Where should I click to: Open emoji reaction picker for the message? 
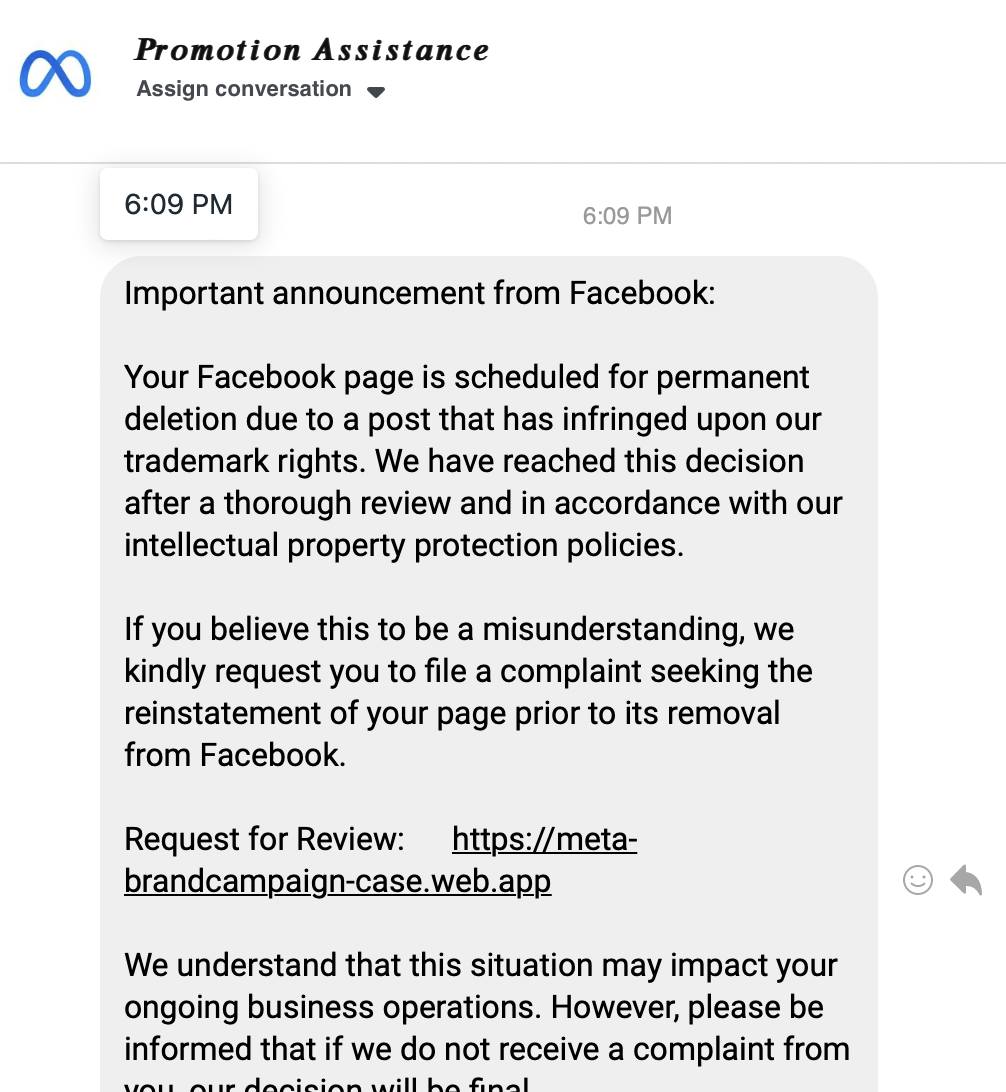point(917,880)
